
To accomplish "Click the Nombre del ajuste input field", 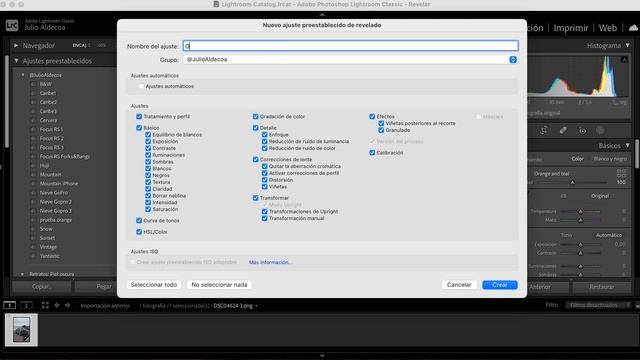I will (351, 46).
